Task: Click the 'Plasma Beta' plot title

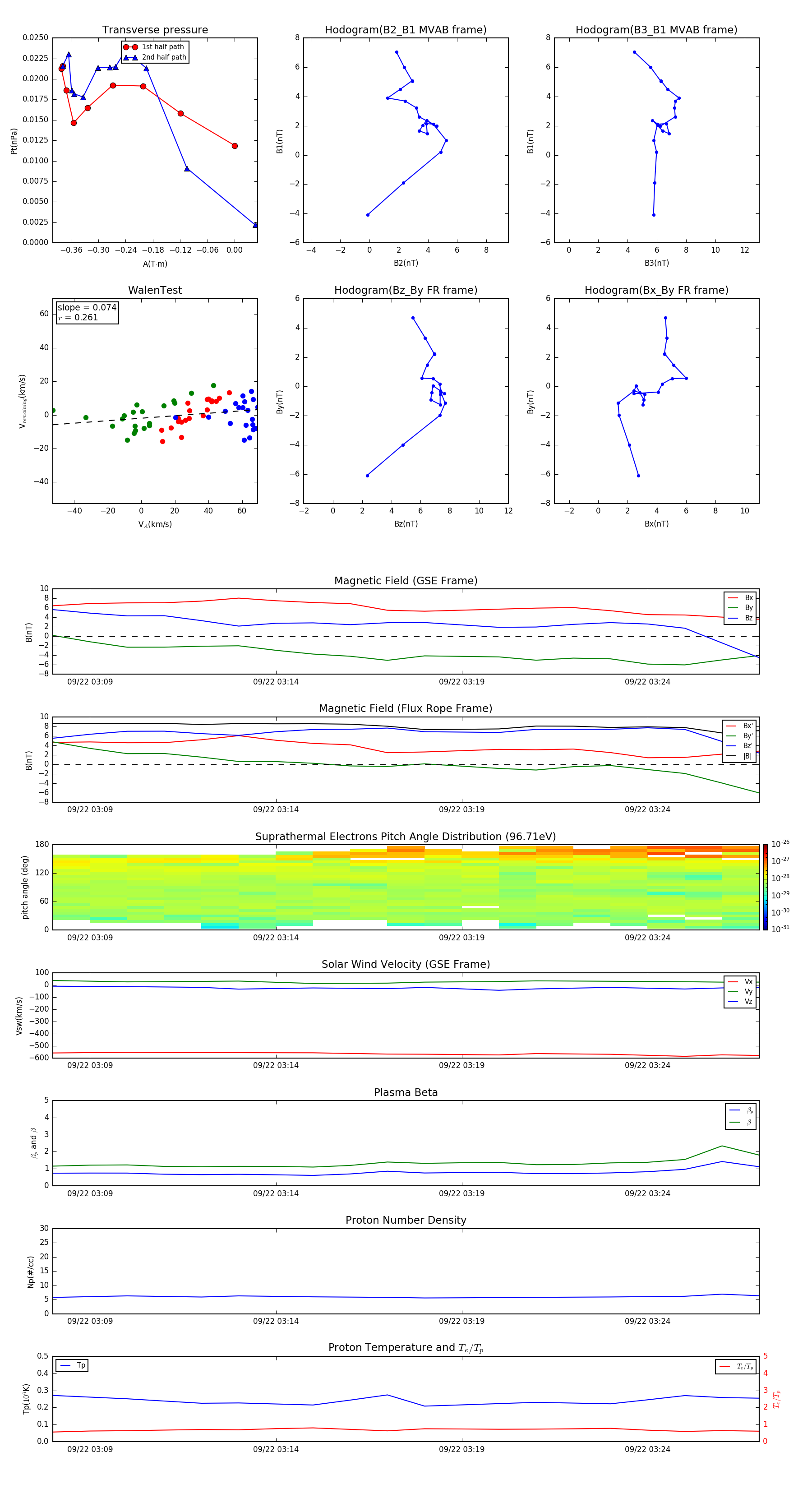Action: (406, 1092)
